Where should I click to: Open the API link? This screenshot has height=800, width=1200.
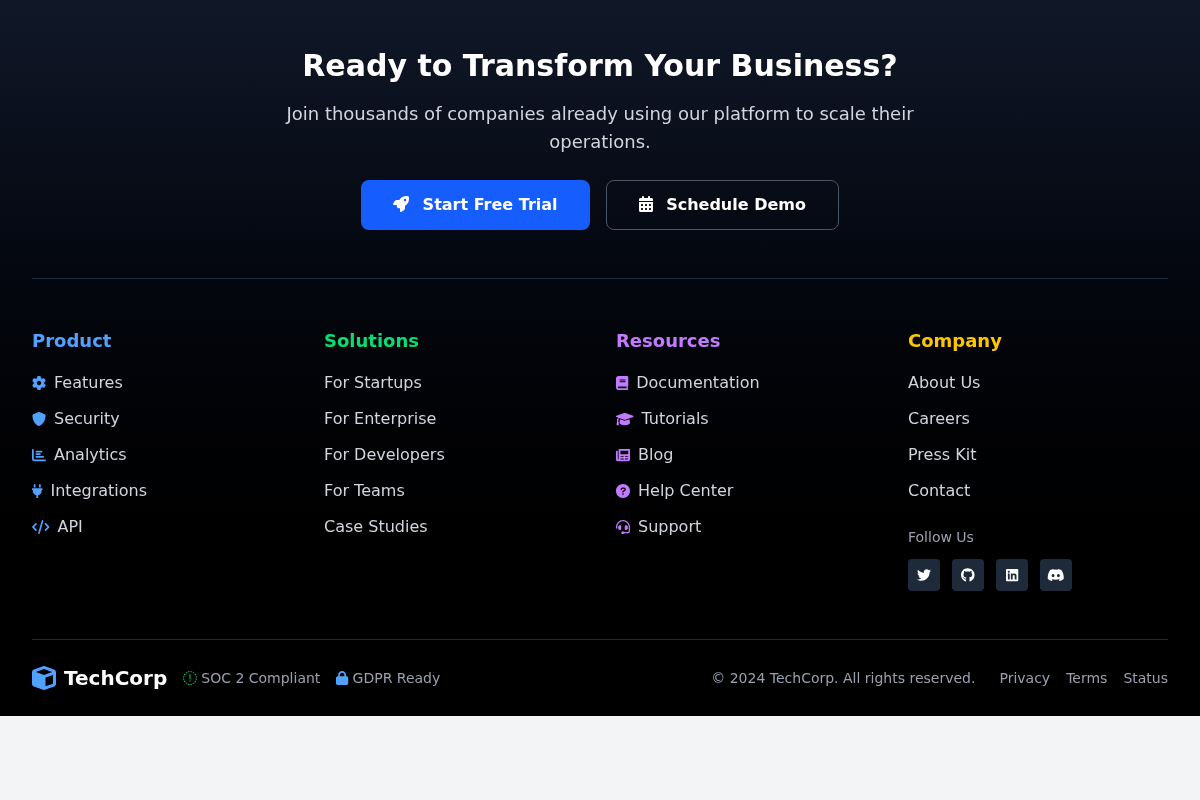pos(57,527)
